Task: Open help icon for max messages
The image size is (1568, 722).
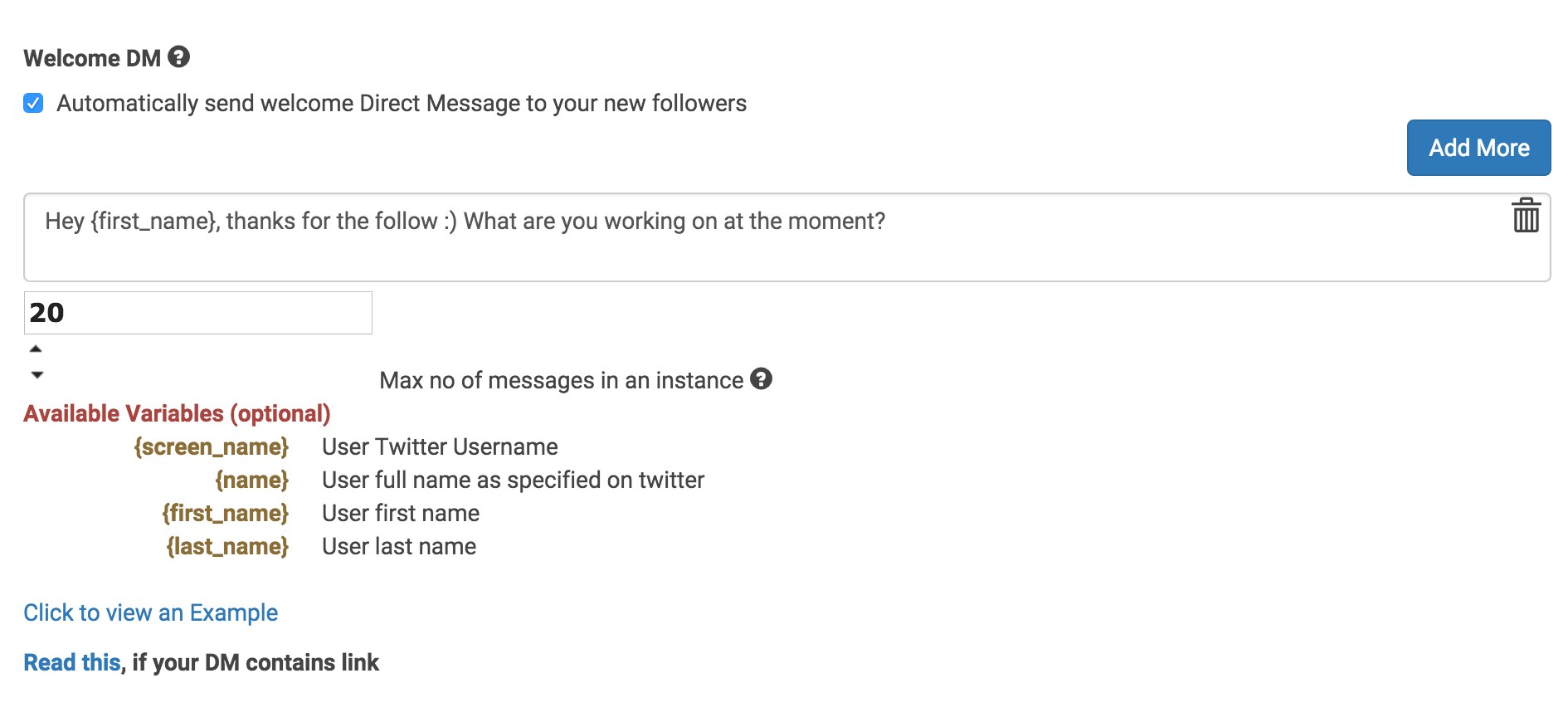Action: point(761,378)
